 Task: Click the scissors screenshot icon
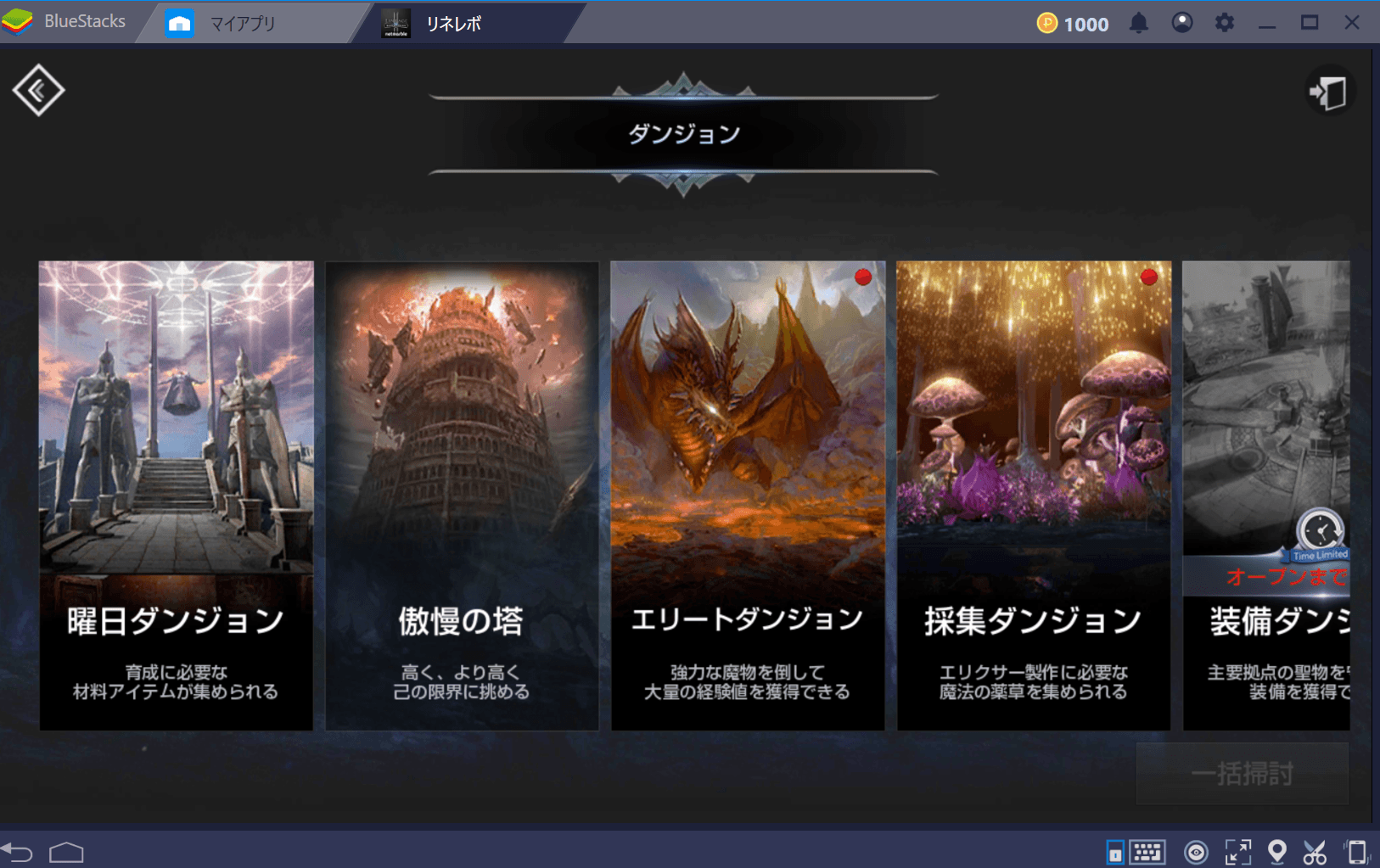tap(1315, 852)
